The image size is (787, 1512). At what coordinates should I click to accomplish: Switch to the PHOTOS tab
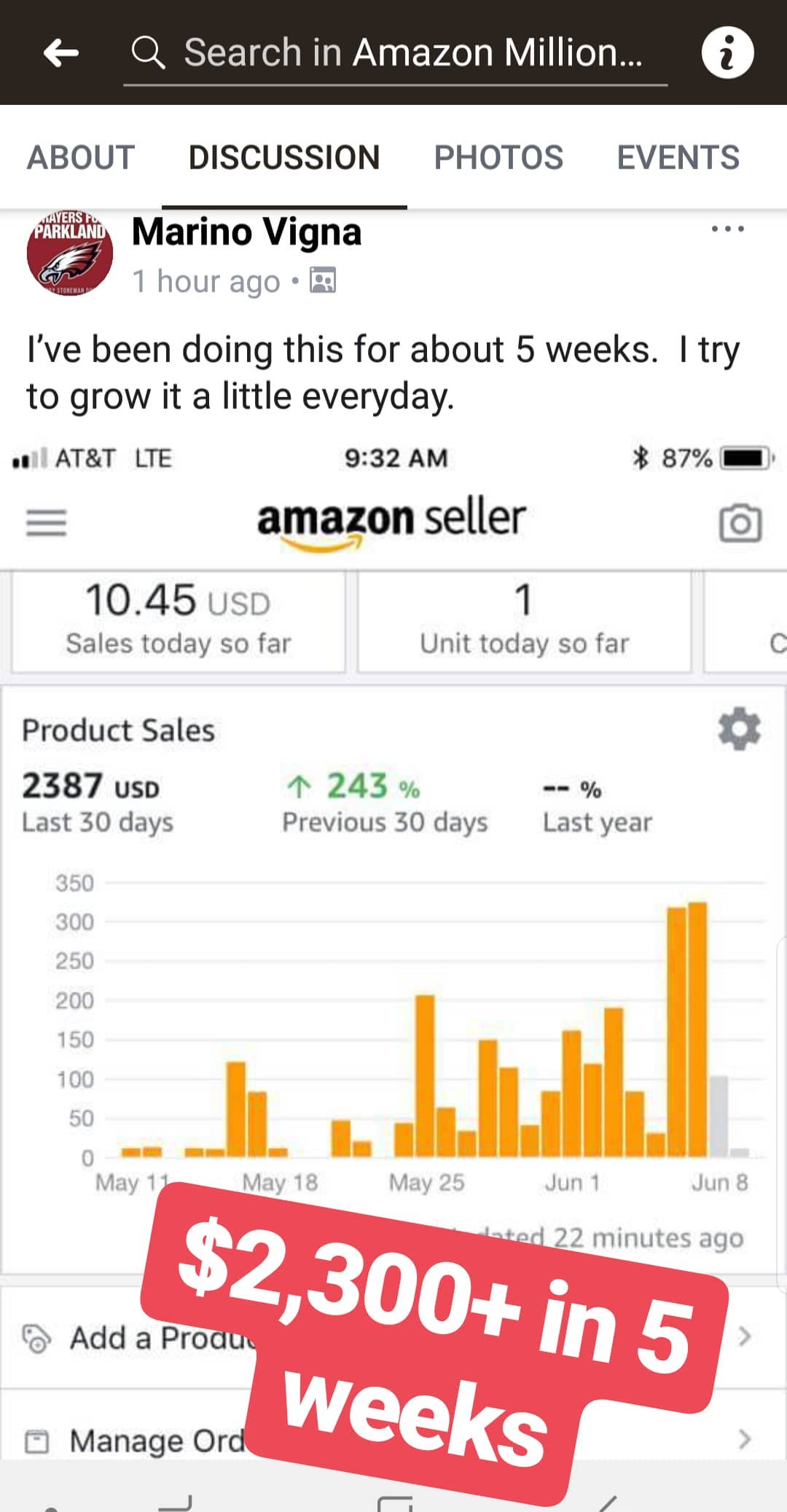click(x=498, y=157)
